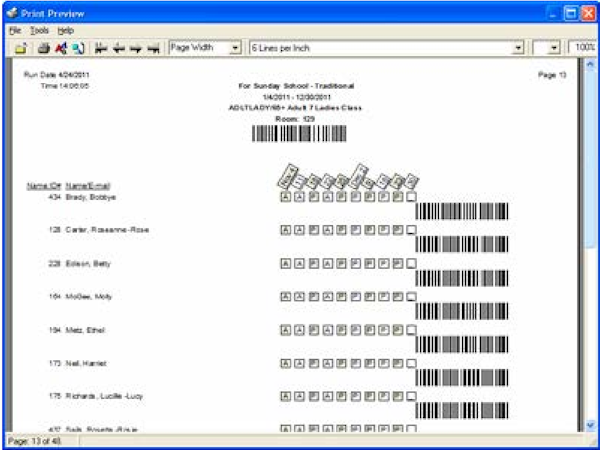This screenshot has height=450, width=600.
Task: Click the name Brady, Bobbye
Action: click(91, 197)
